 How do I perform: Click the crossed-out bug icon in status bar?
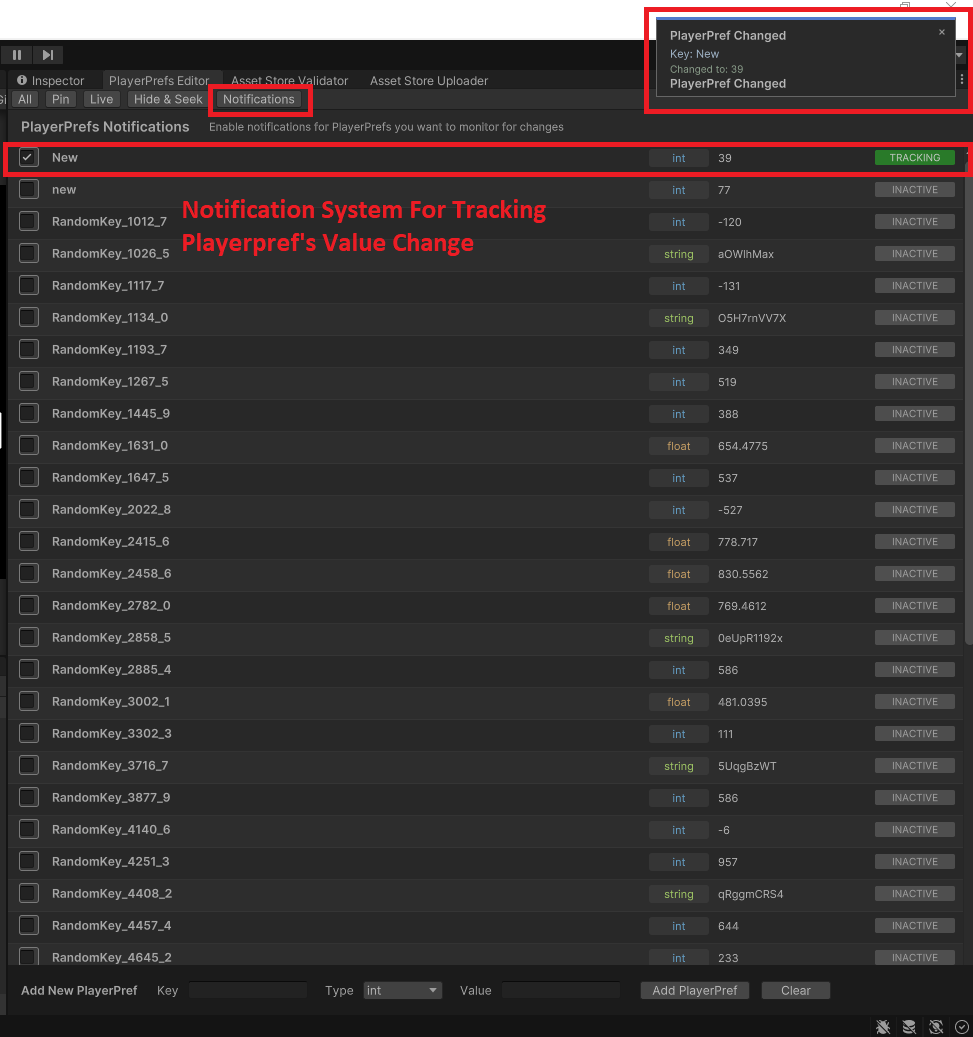point(883,1026)
